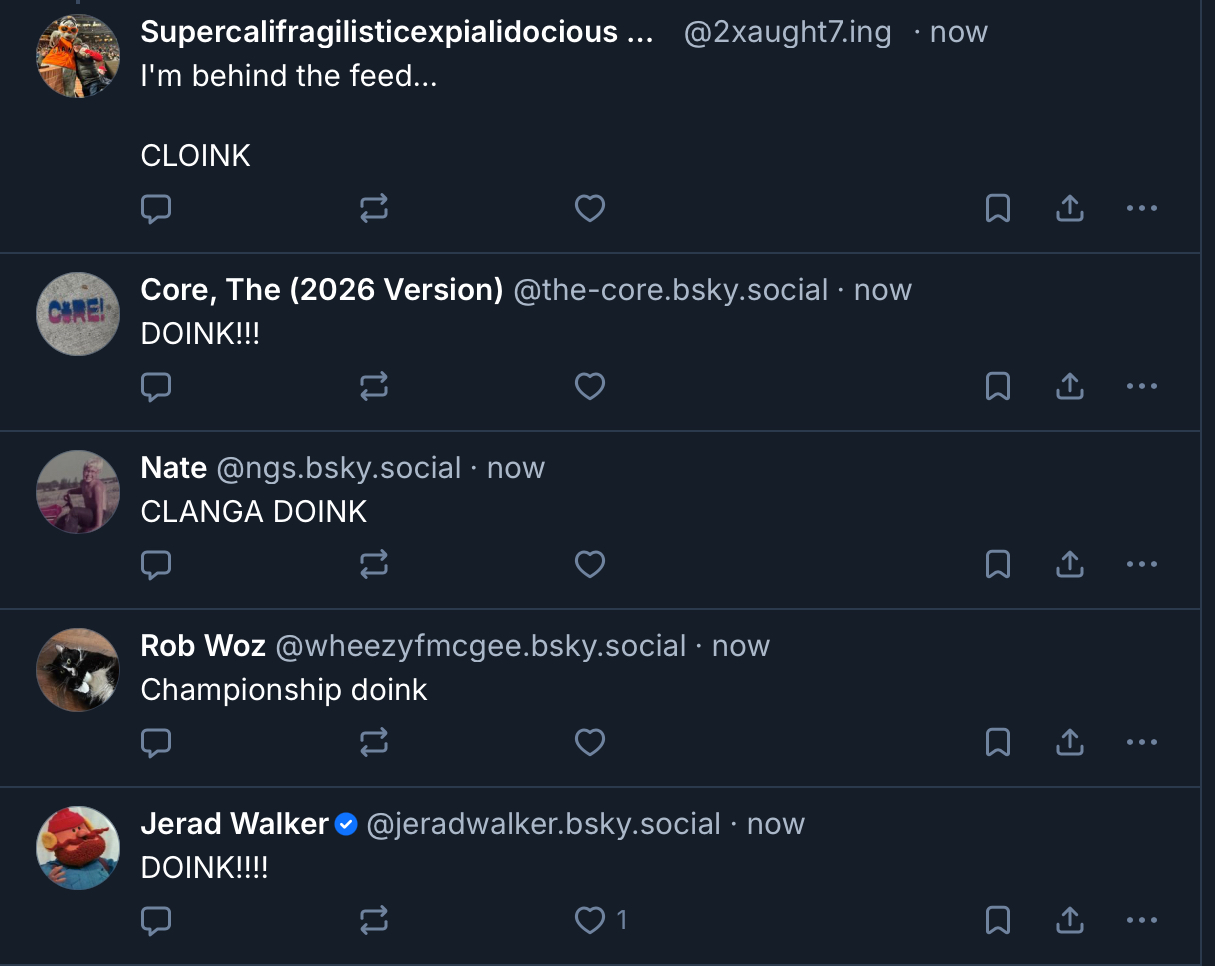This screenshot has height=966, width=1215.
Task: Reply to Rob Woz's post
Action: [x=156, y=742]
